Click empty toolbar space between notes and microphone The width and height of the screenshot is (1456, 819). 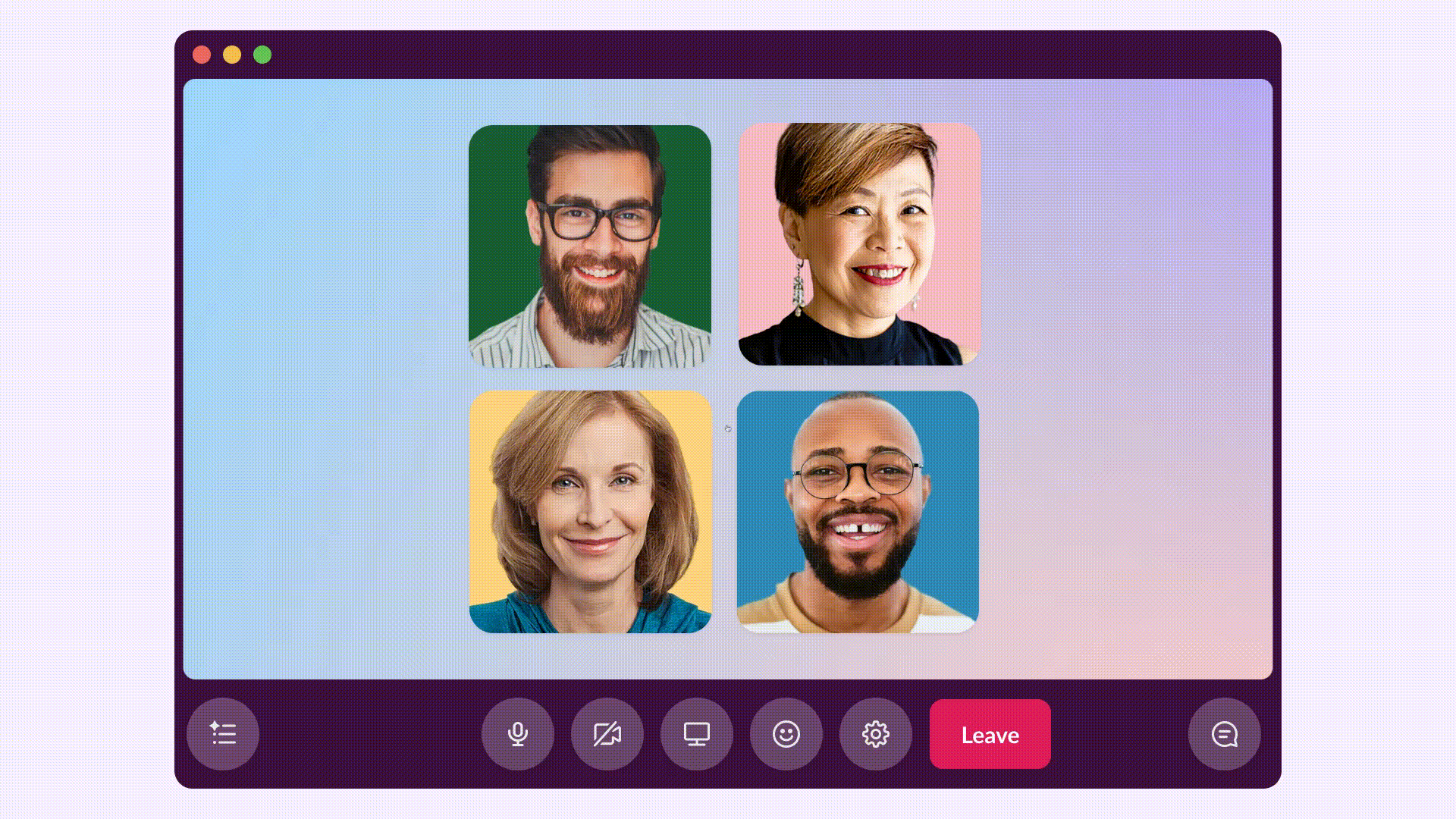pos(370,734)
